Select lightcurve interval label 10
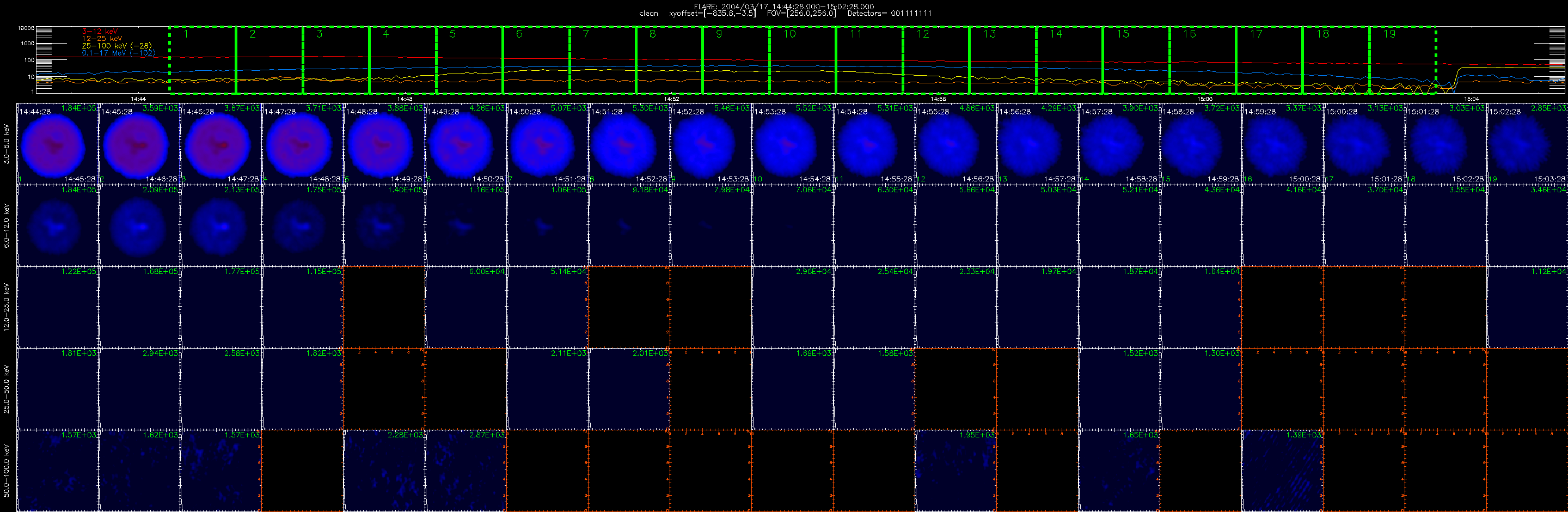 pyautogui.click(x=789, y=34)
